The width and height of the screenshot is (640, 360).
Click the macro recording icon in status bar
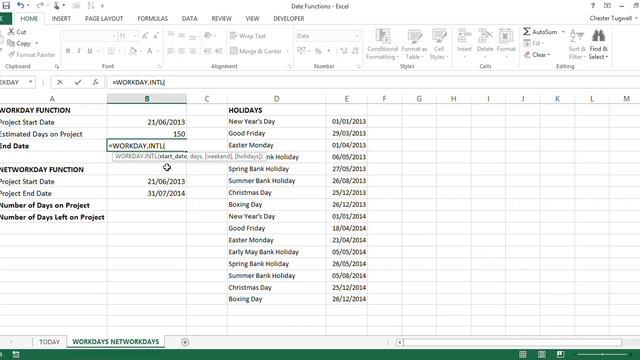pos(16,354)
